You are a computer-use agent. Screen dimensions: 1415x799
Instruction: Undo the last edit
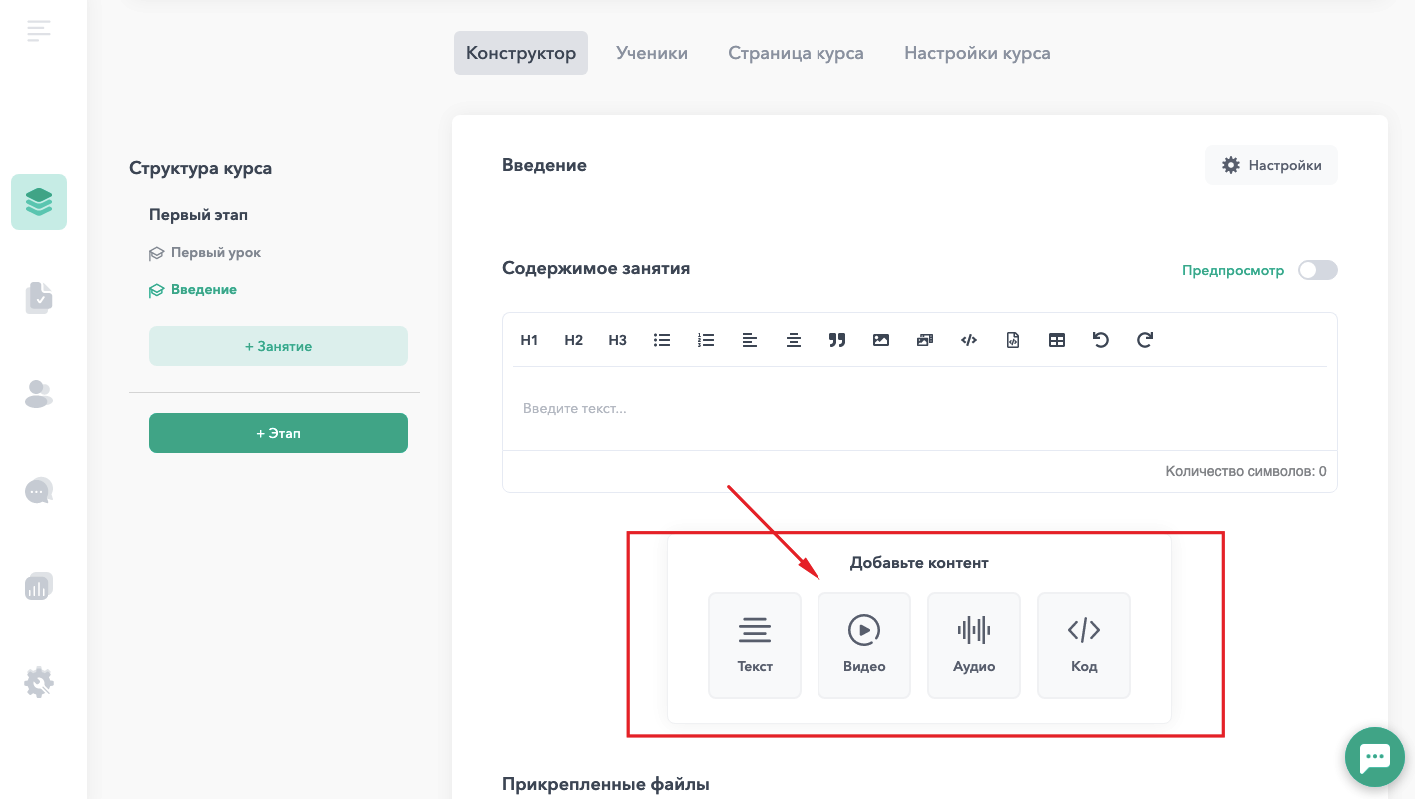(x=1101, y=340)
